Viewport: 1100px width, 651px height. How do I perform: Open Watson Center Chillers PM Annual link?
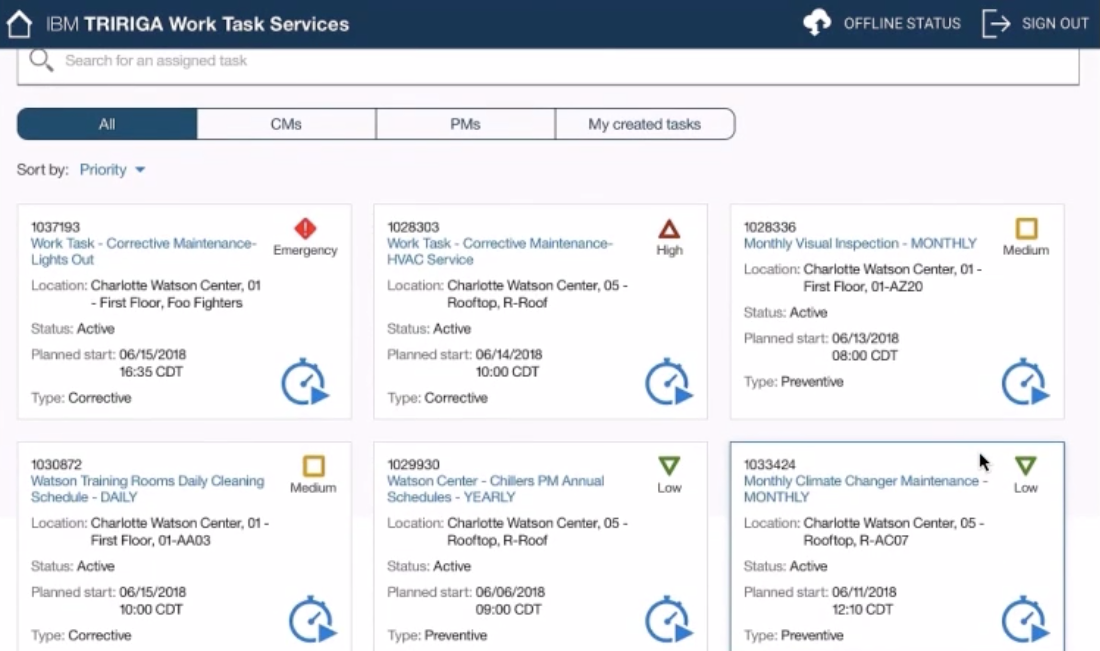tap(495, 489)
